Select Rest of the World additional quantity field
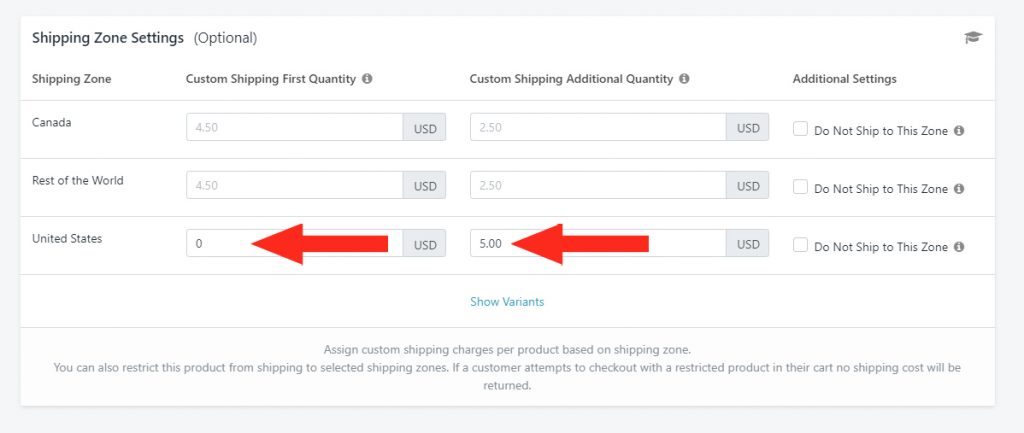Viewport: 1024px width, 433px height. 598,185
